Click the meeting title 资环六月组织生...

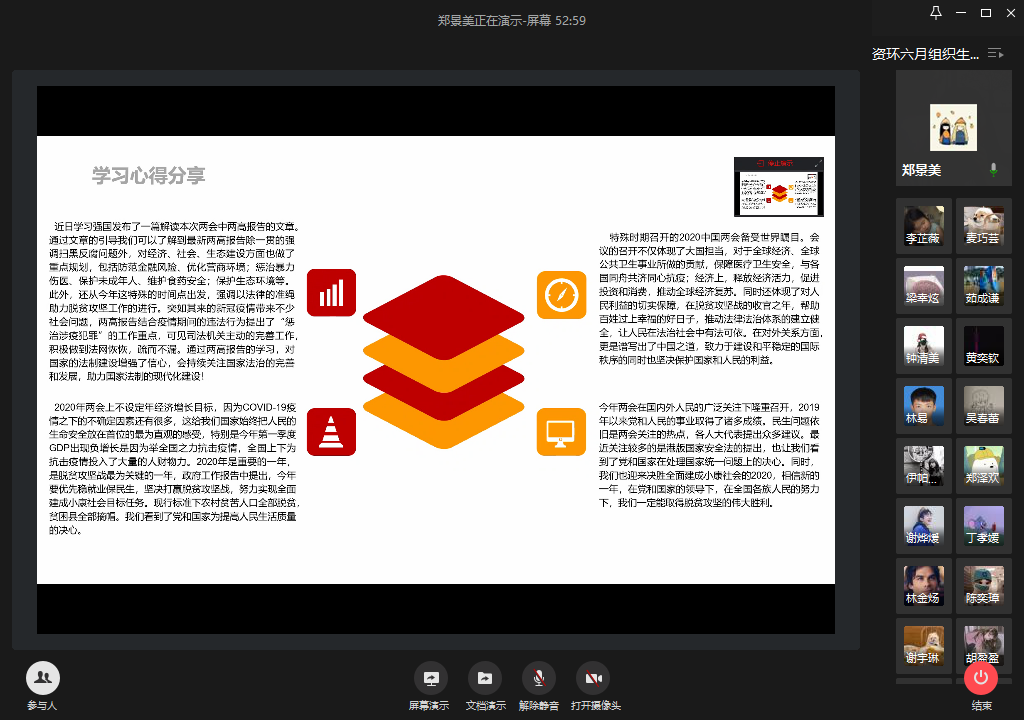click(925, 54)
